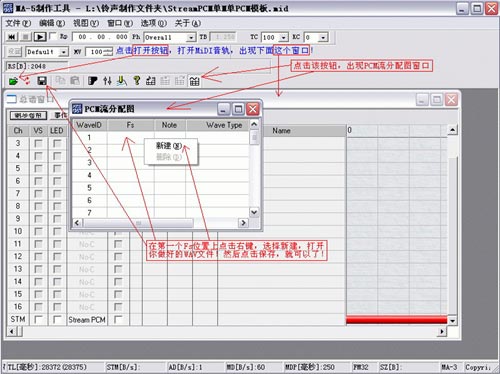Save the file with floppy disk icon
The image size is (500, 374).
pos(42,81)
